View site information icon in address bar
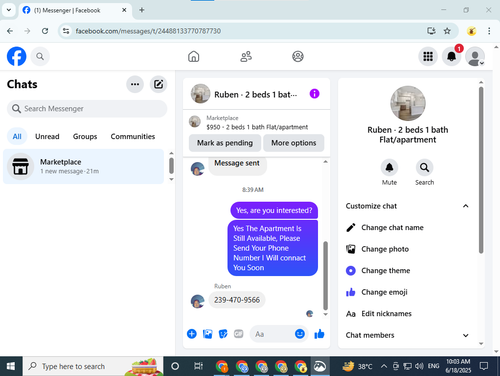This screenshot has height=376, width=500. coord(66,31)
